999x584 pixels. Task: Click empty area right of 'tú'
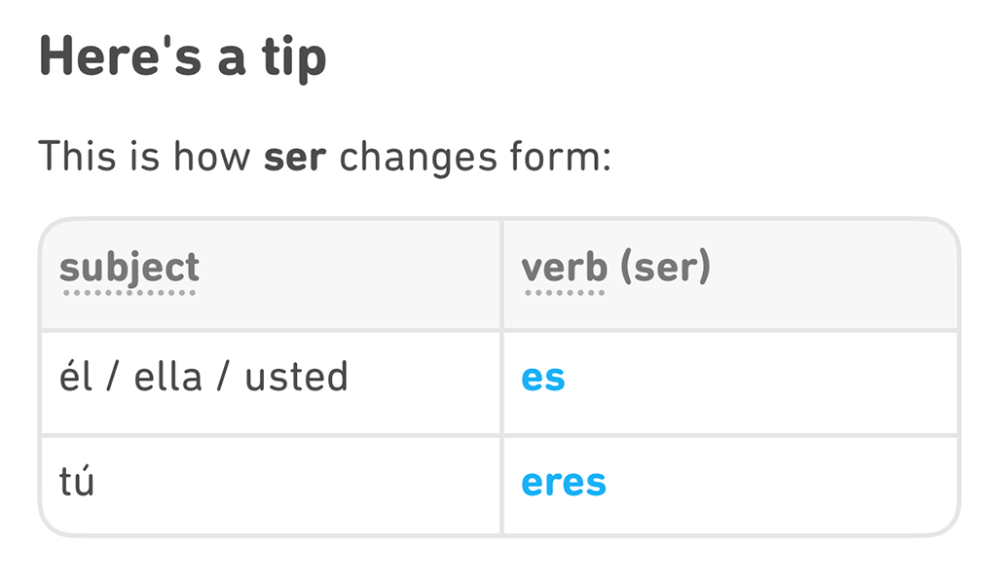tap(300, 483)
